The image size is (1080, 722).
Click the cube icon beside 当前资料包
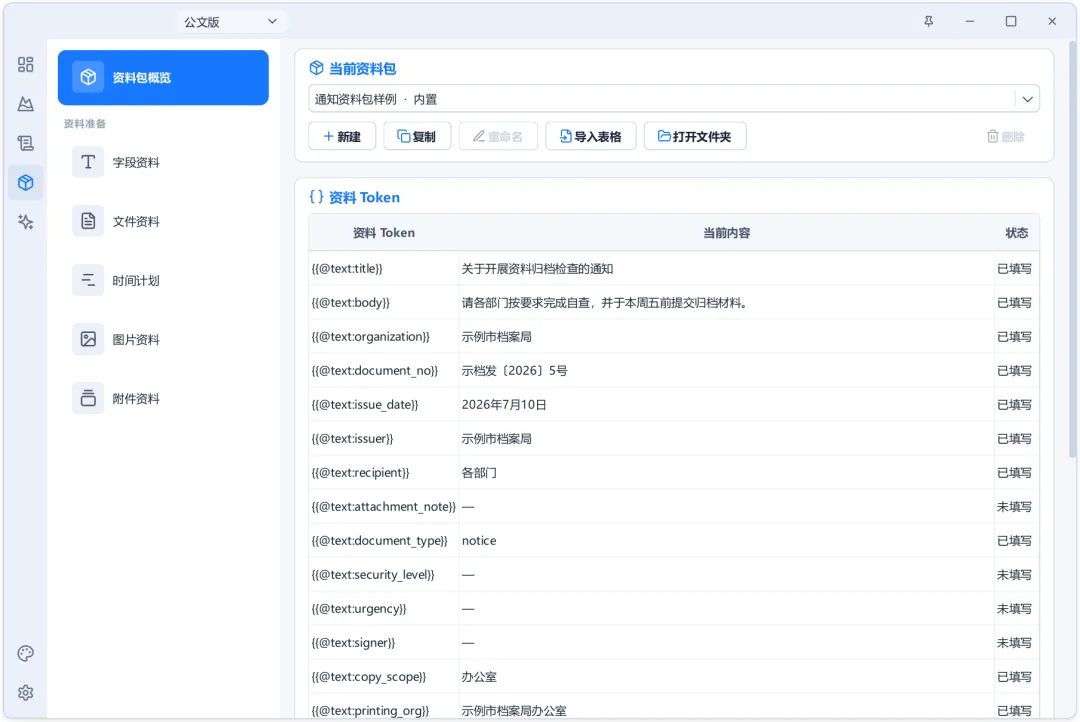(316, 68)
